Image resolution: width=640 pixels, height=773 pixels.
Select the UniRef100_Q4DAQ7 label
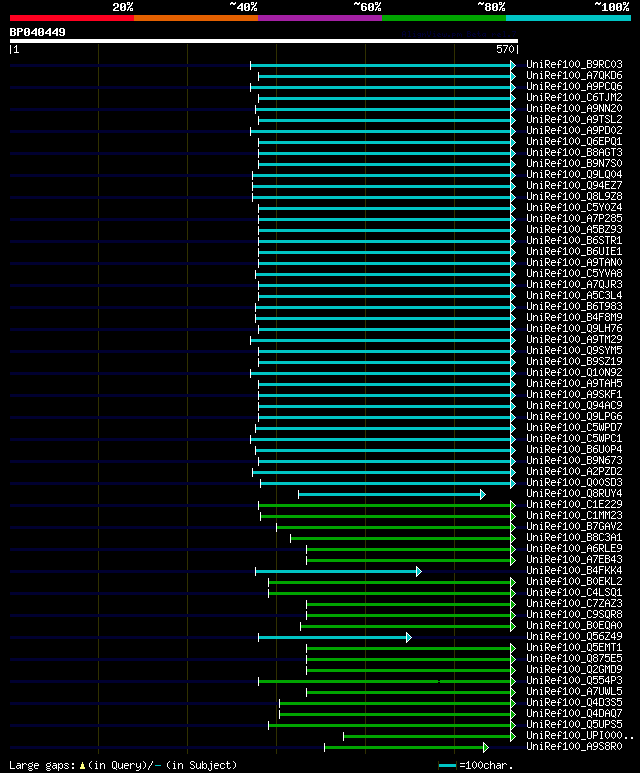574,713
